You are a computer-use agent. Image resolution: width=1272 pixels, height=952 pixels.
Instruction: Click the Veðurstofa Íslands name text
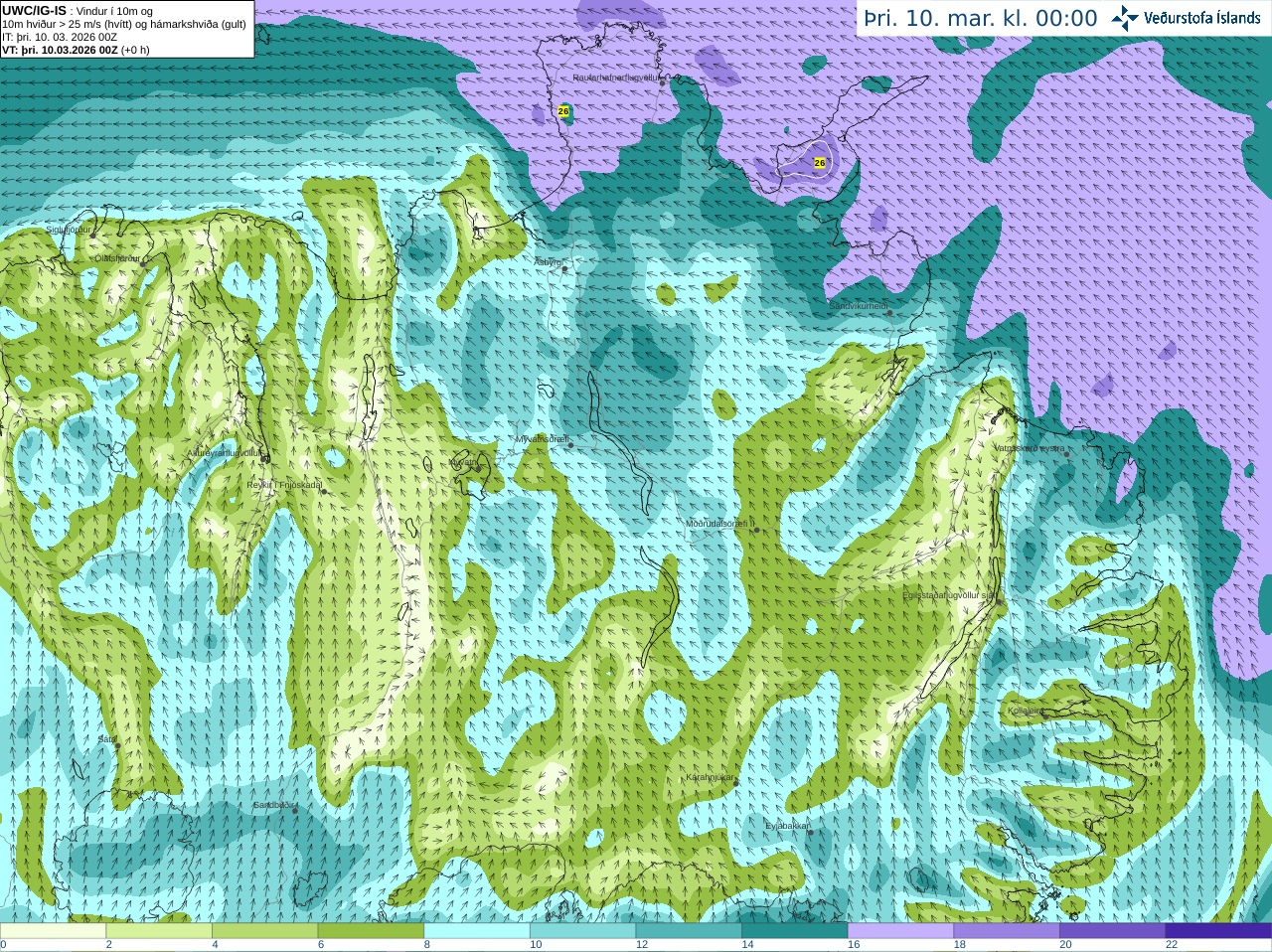click(x=1201, y=18)
